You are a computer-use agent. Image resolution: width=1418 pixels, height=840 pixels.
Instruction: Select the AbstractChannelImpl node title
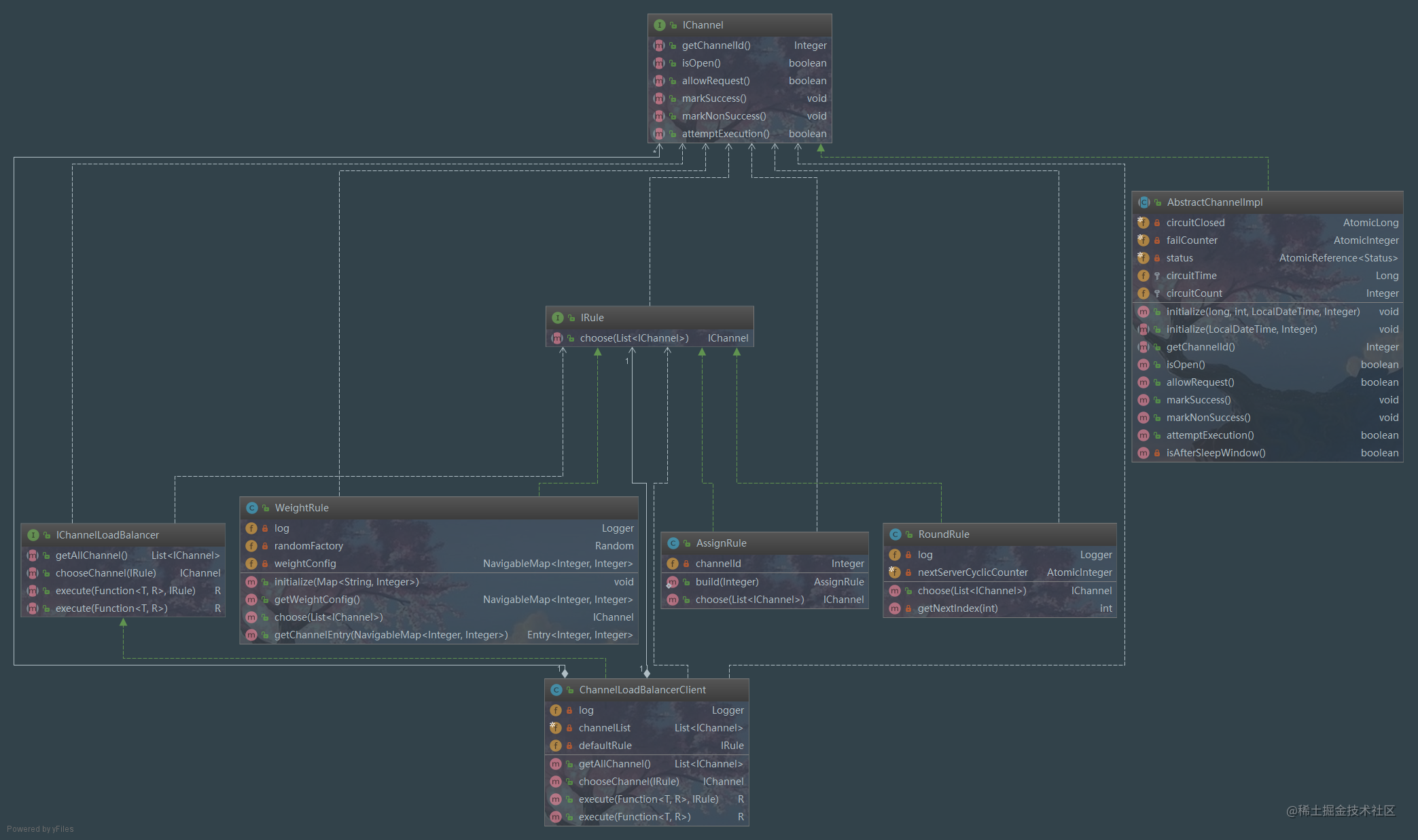1215,202
